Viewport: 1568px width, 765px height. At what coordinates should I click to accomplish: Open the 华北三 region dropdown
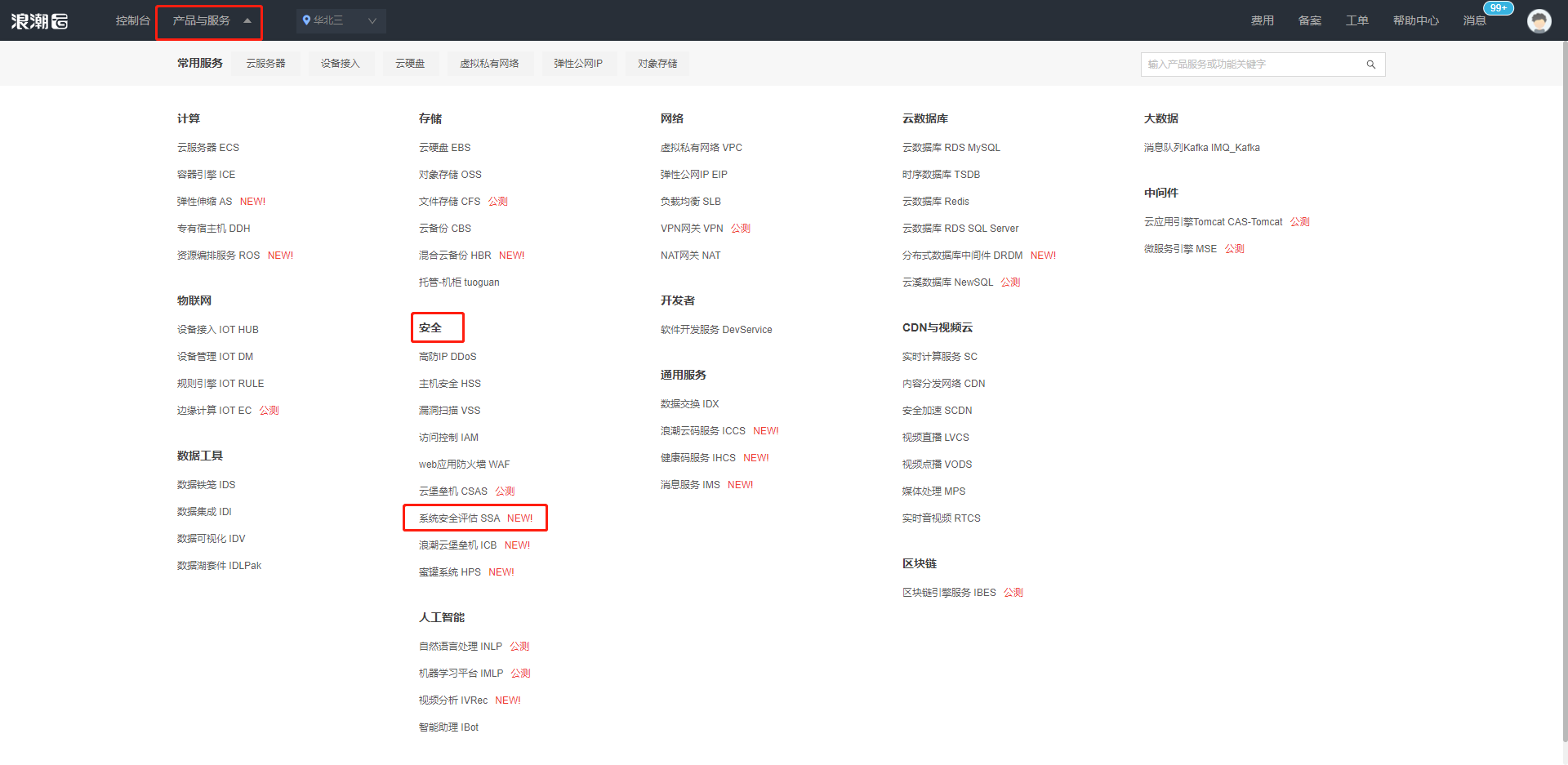point(341,20)
